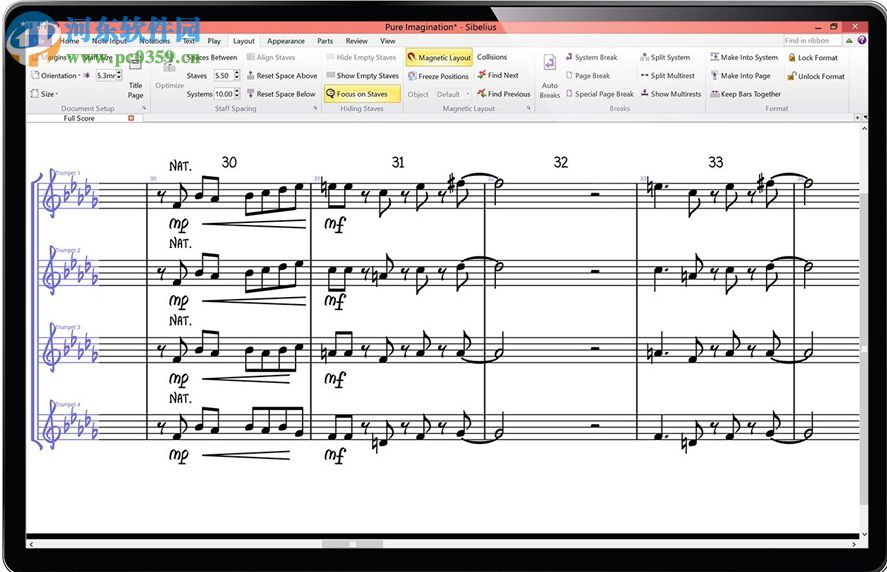Toggle Show Multirests
The height and width of the screenshot is (572, 887).
click(x=670, y=94)
